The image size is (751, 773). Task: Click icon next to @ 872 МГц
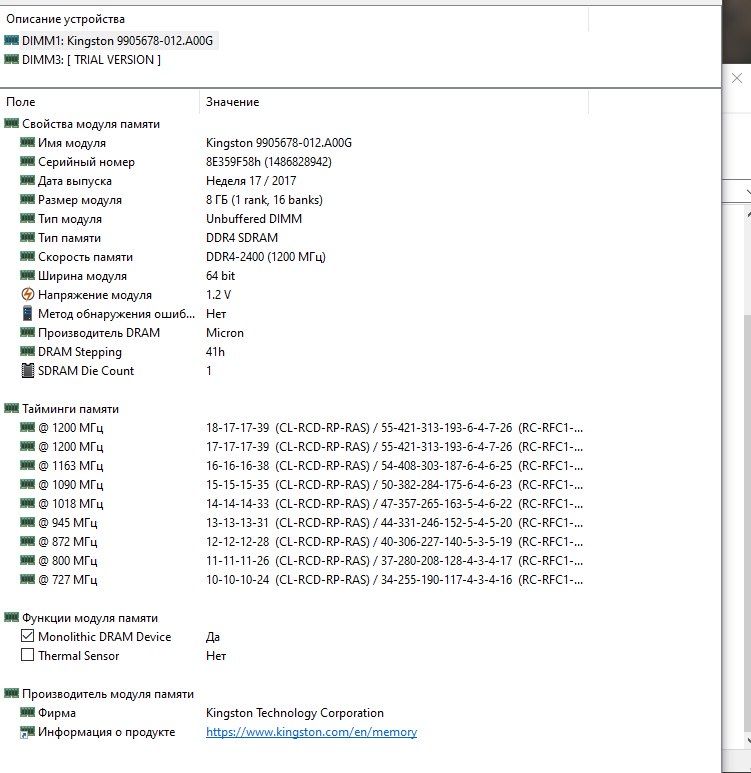pos(28,541)
